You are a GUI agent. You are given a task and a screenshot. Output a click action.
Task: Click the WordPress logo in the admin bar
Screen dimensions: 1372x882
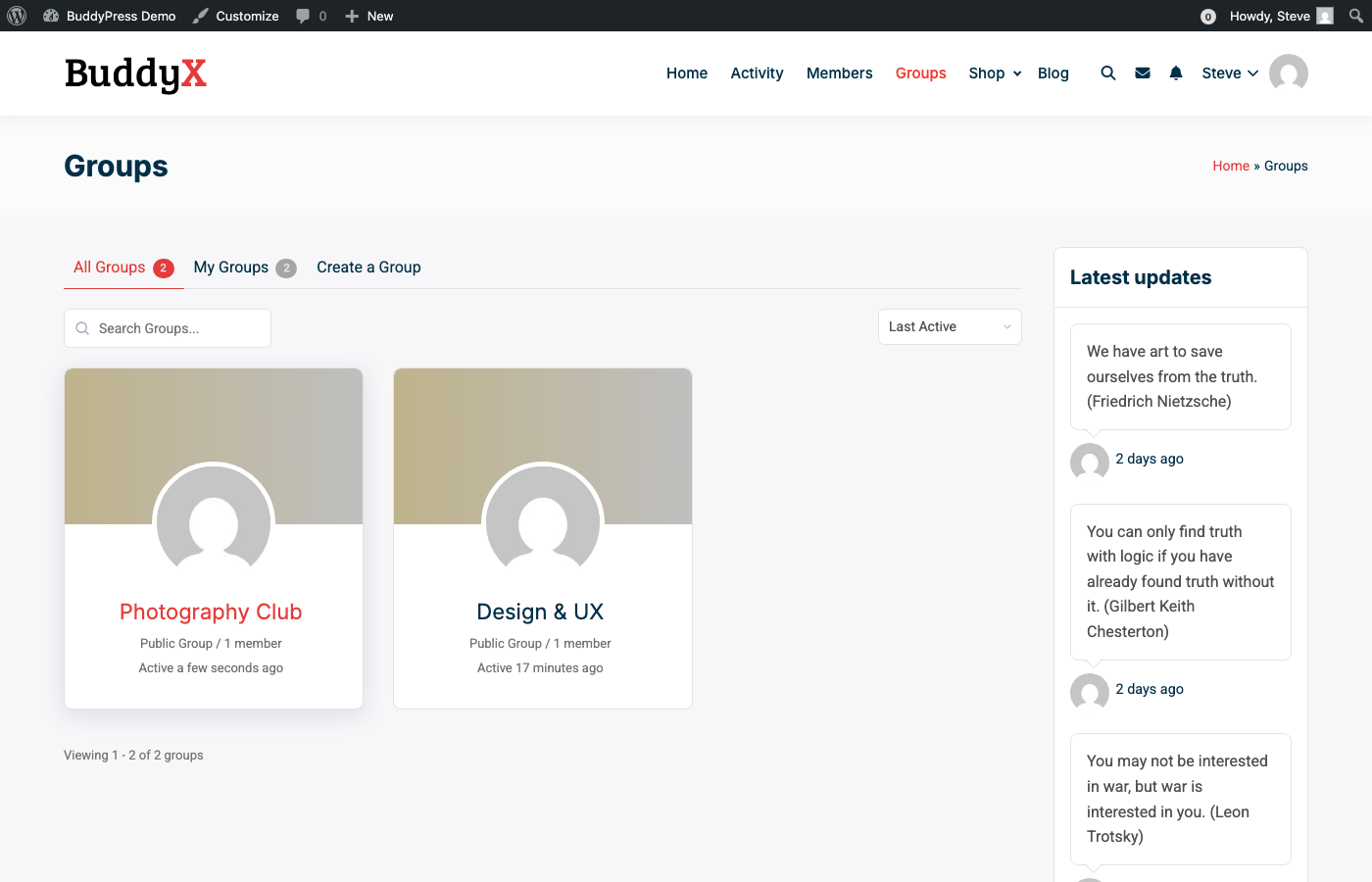pos(16,15)
